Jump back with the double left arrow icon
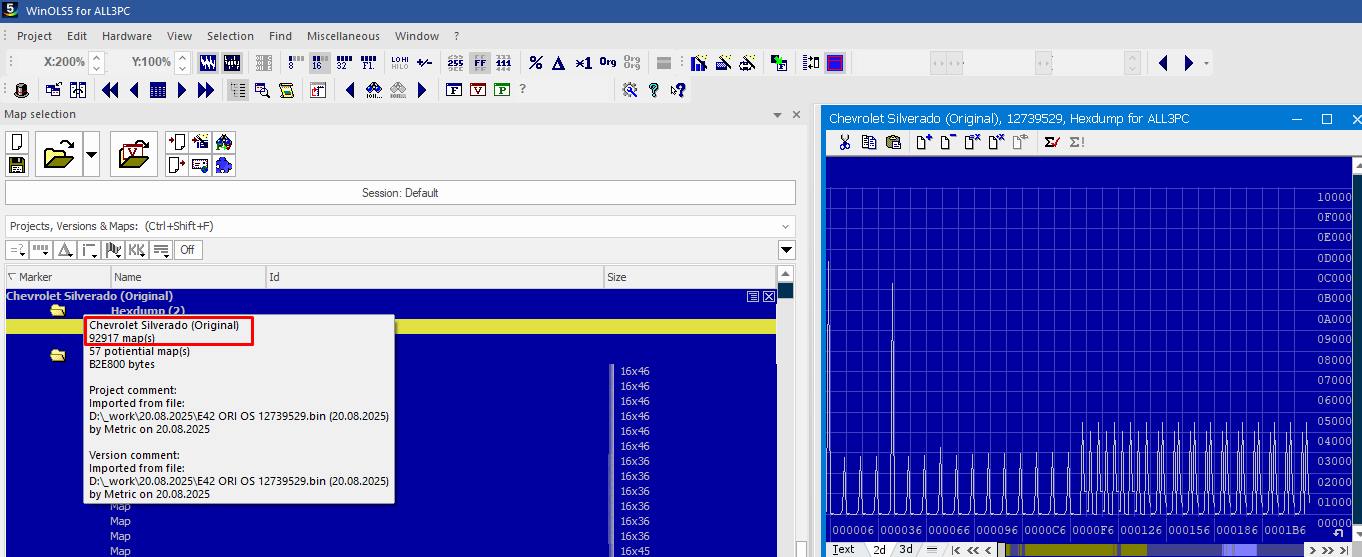The width and height of the screenshot is (1362, 557). pos(110,90)
